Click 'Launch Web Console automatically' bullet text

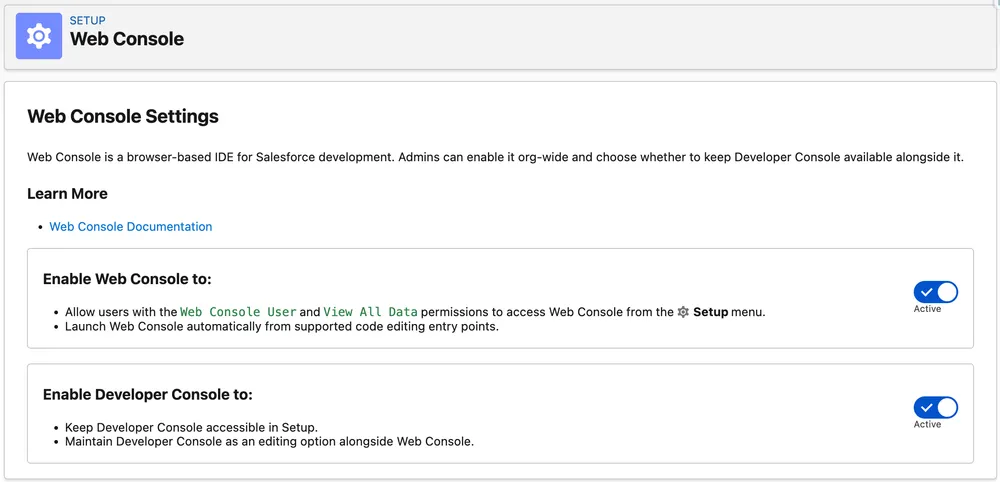tap(281, 327)
